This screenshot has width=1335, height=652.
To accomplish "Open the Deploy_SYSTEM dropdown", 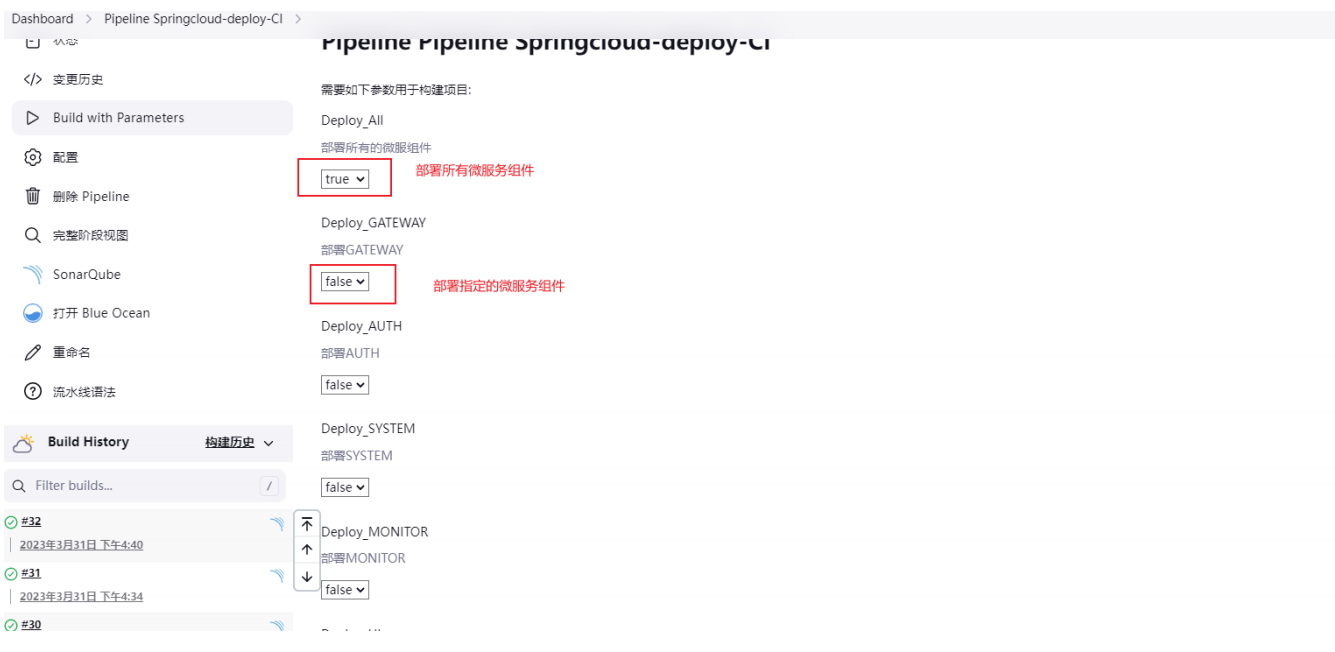I will click(345, 488).
